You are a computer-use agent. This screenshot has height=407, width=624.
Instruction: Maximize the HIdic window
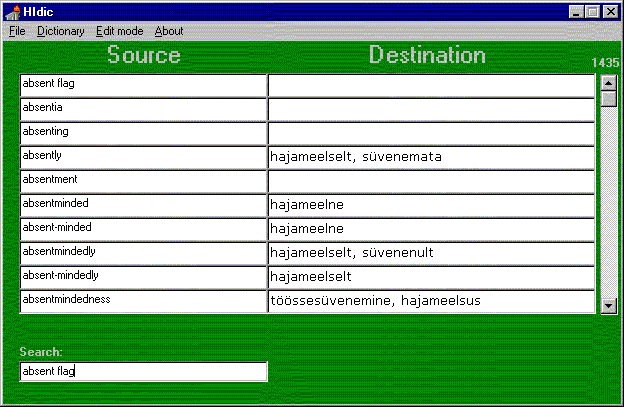(594, 11)
